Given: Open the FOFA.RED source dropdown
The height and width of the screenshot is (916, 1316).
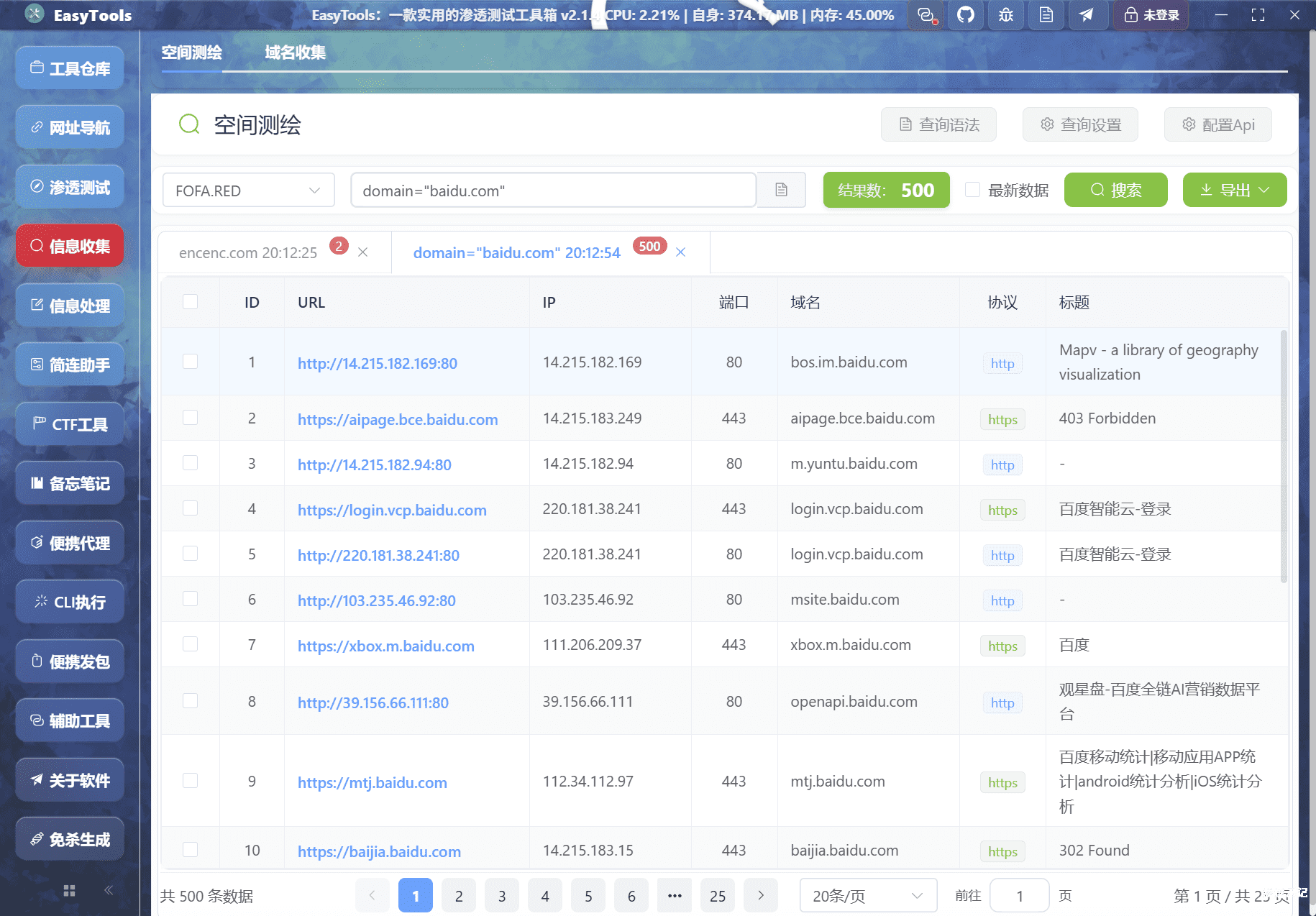Looking at the screenshot, I should (x=248, y=190).
